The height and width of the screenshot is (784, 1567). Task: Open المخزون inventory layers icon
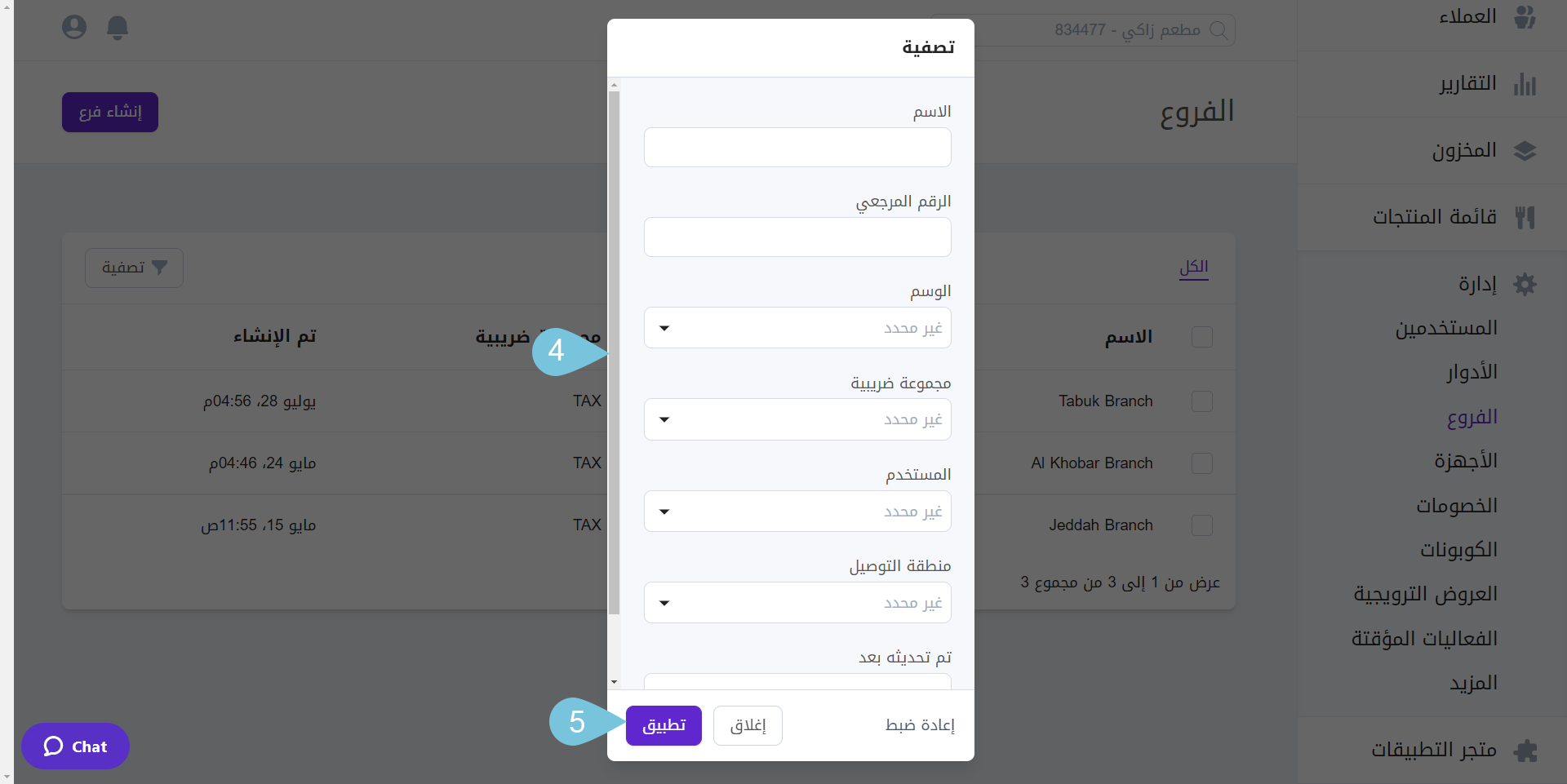(1525, 151)
